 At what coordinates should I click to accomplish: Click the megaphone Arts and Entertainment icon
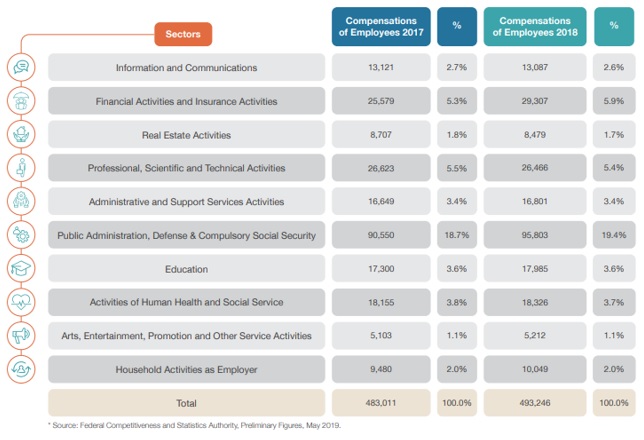21,336
